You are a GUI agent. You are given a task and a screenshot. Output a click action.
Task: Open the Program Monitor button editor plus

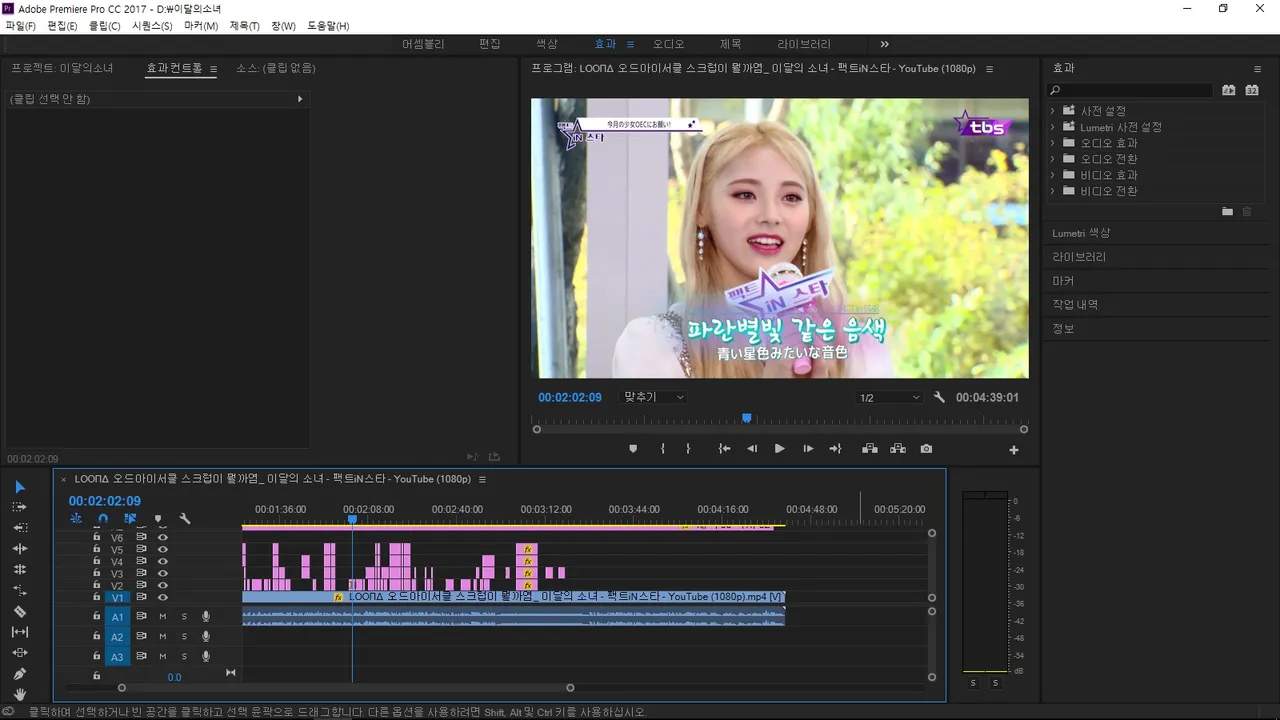(1014, 450)
